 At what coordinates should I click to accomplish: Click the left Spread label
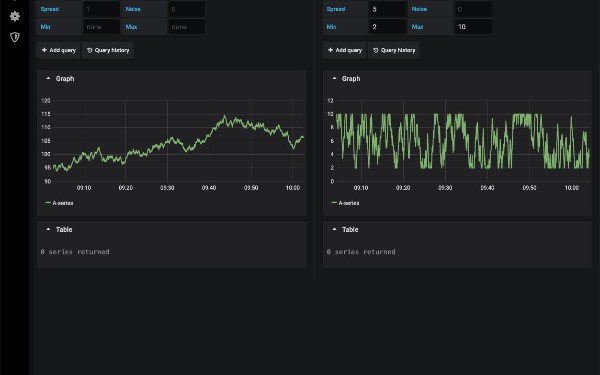click(50, 9)
